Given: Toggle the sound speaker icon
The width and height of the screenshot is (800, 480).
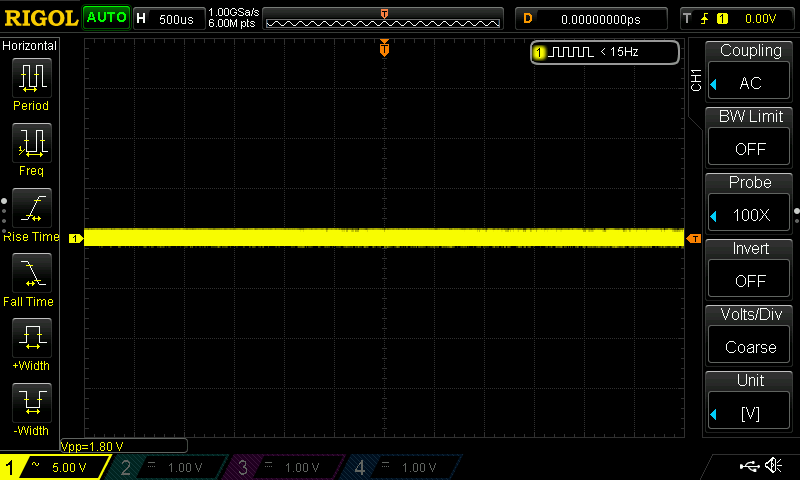Looking at the screenshot, I should (x=774, y=465).
